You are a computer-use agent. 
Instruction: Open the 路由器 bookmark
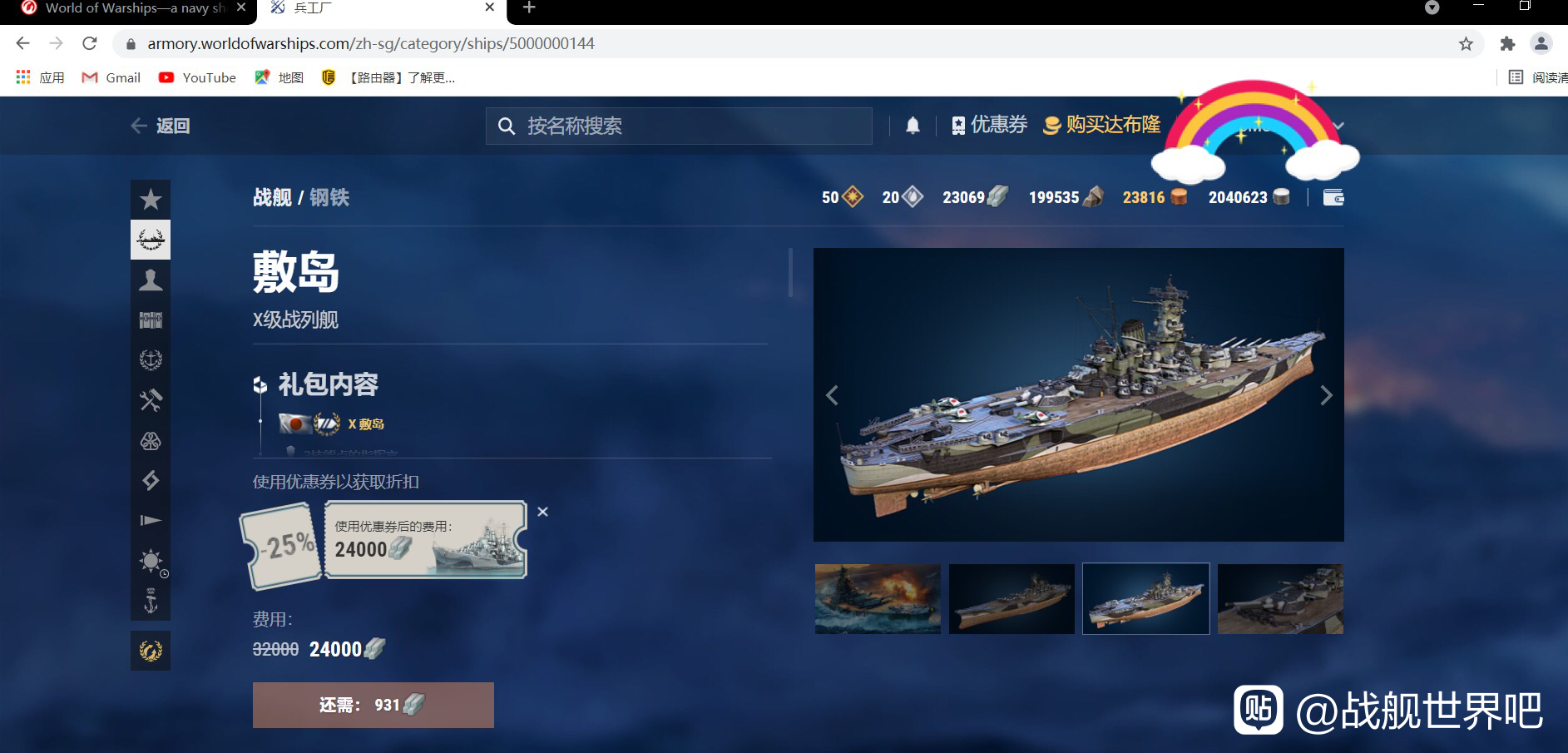click(388, 77)
